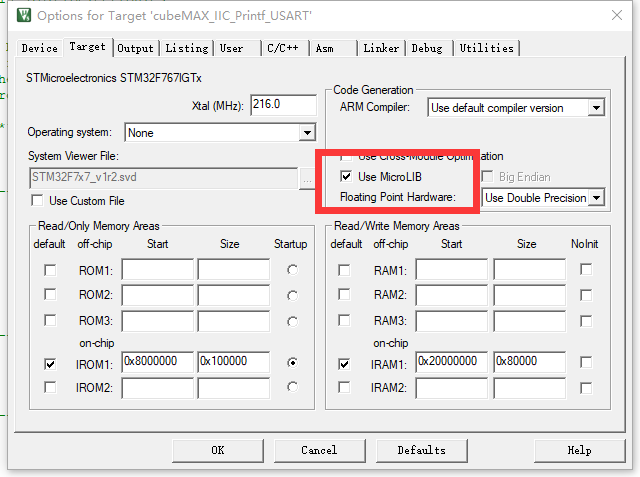Select the IROM2 Startup radio button
Viewport: 640px width, 477px height.
pos(292,387)
